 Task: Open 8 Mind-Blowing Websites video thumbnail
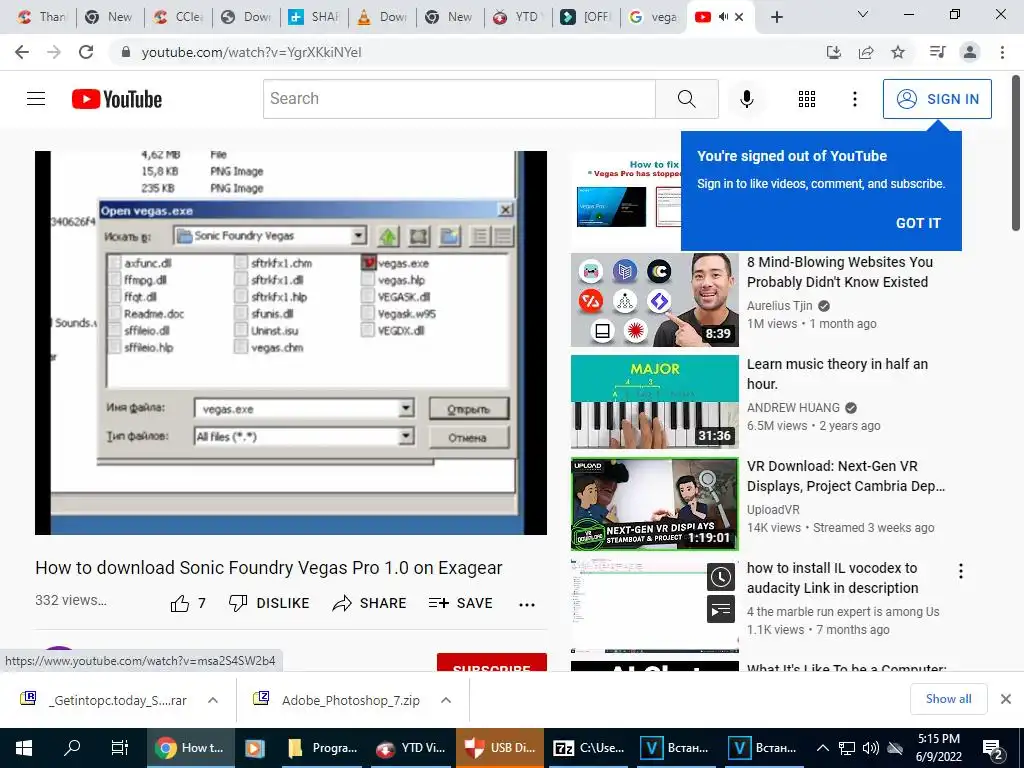pyautogui.click(x=654, y=300)
